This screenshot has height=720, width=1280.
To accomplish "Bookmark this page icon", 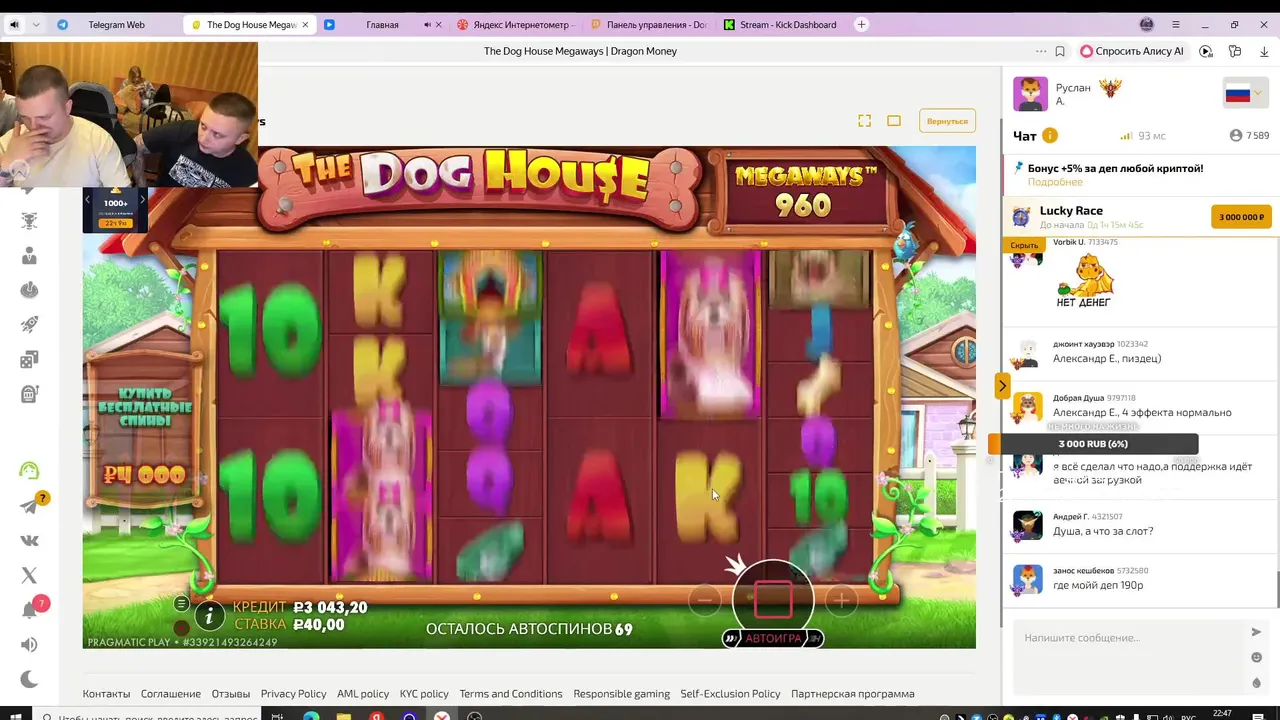I will (x=1060, y=51).
